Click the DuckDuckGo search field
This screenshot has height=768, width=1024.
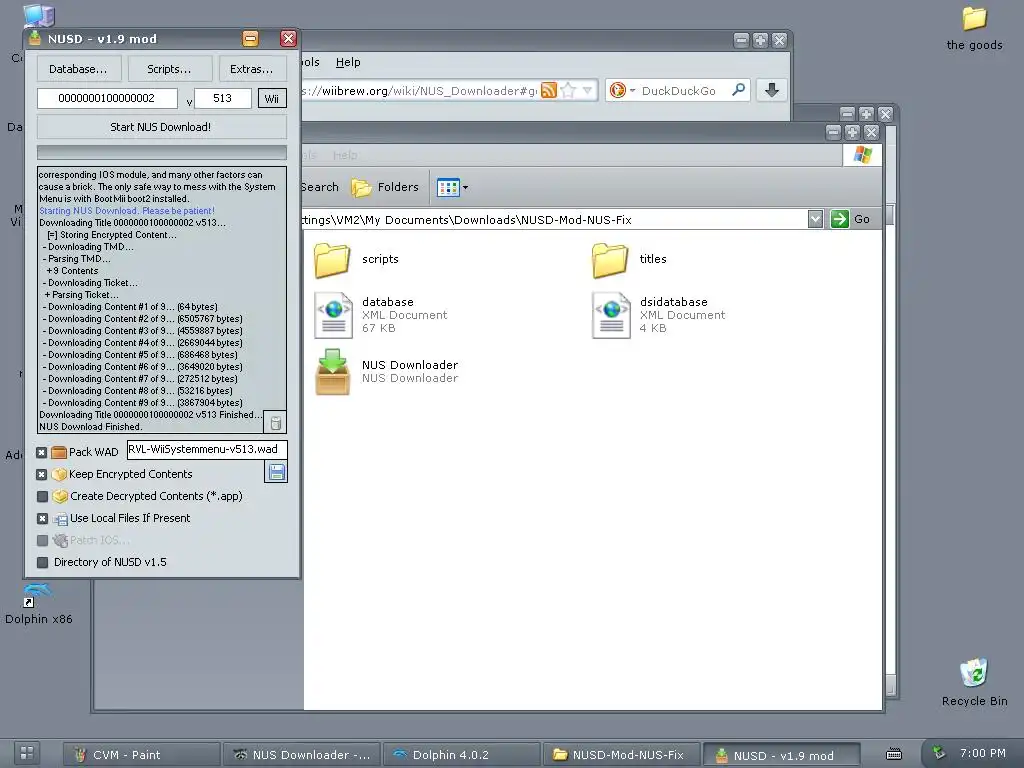679,91
